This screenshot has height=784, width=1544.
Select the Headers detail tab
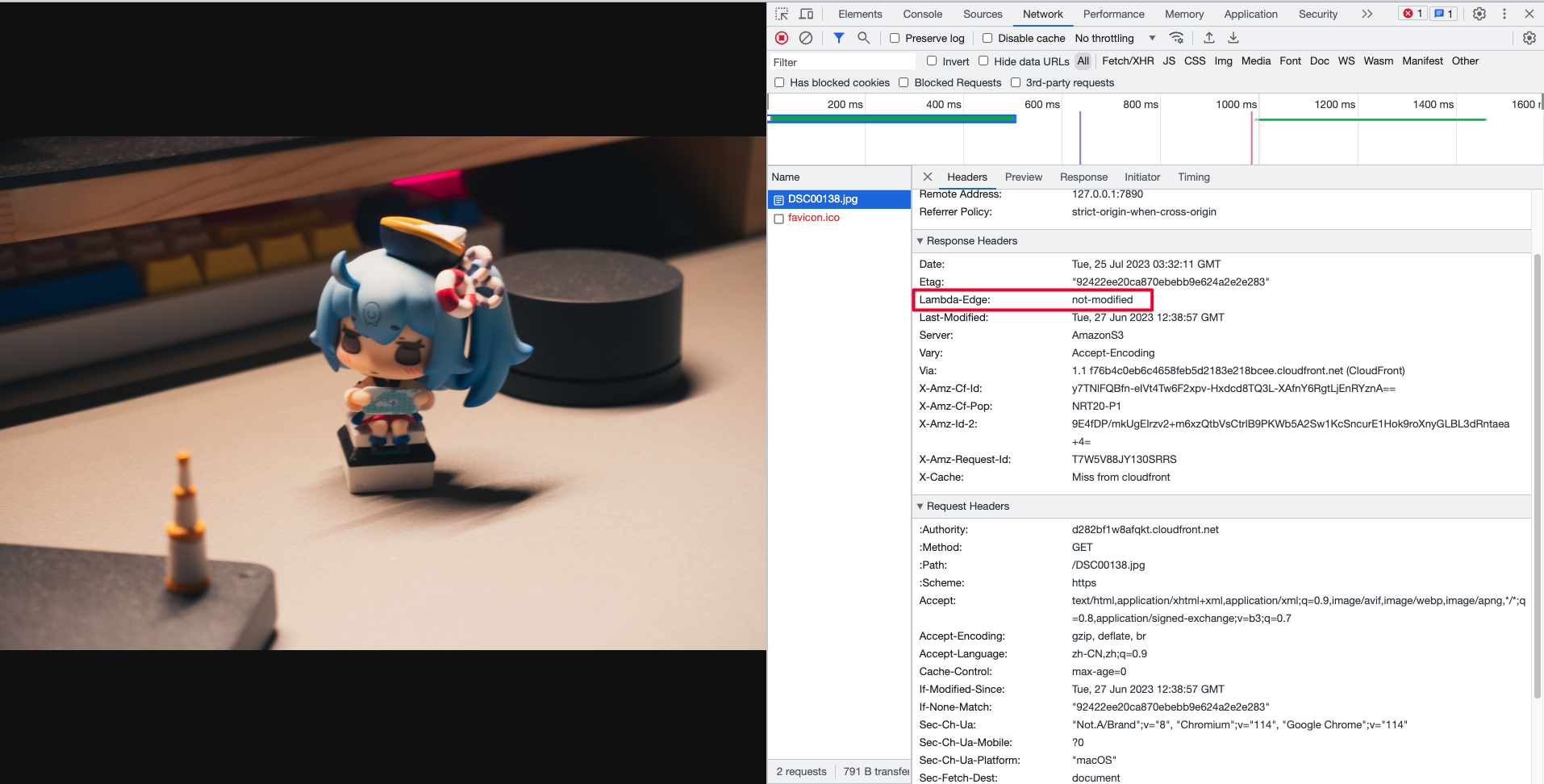point(967,177)
